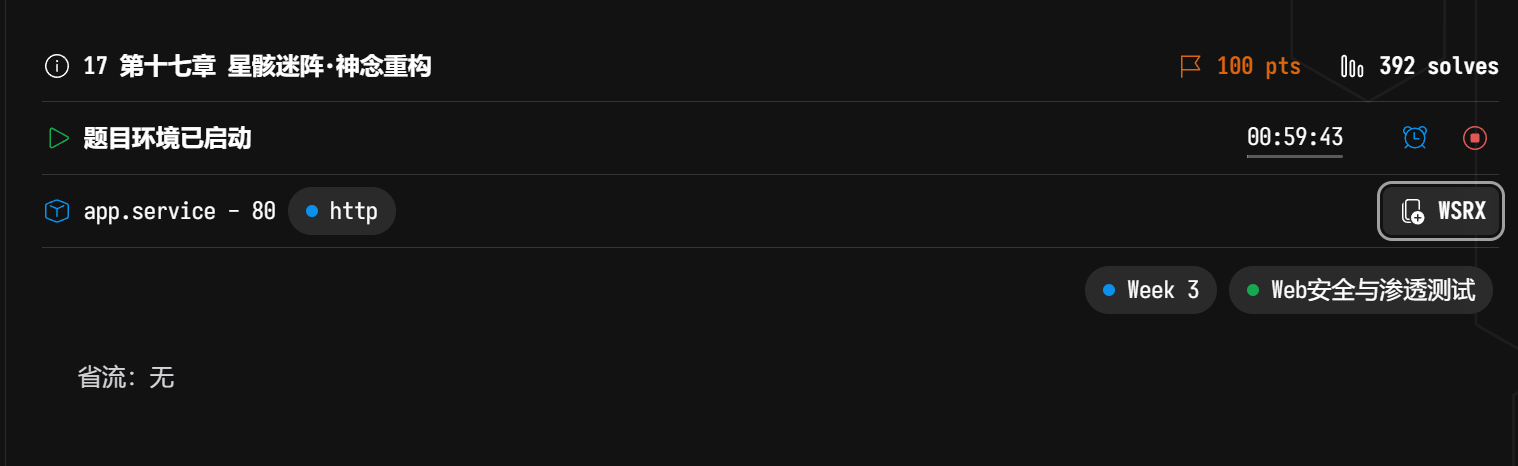This screenshot has height=466, width=1518.
Task: Click the 00:59:43 countdown timer
Action: point(1295,137)
